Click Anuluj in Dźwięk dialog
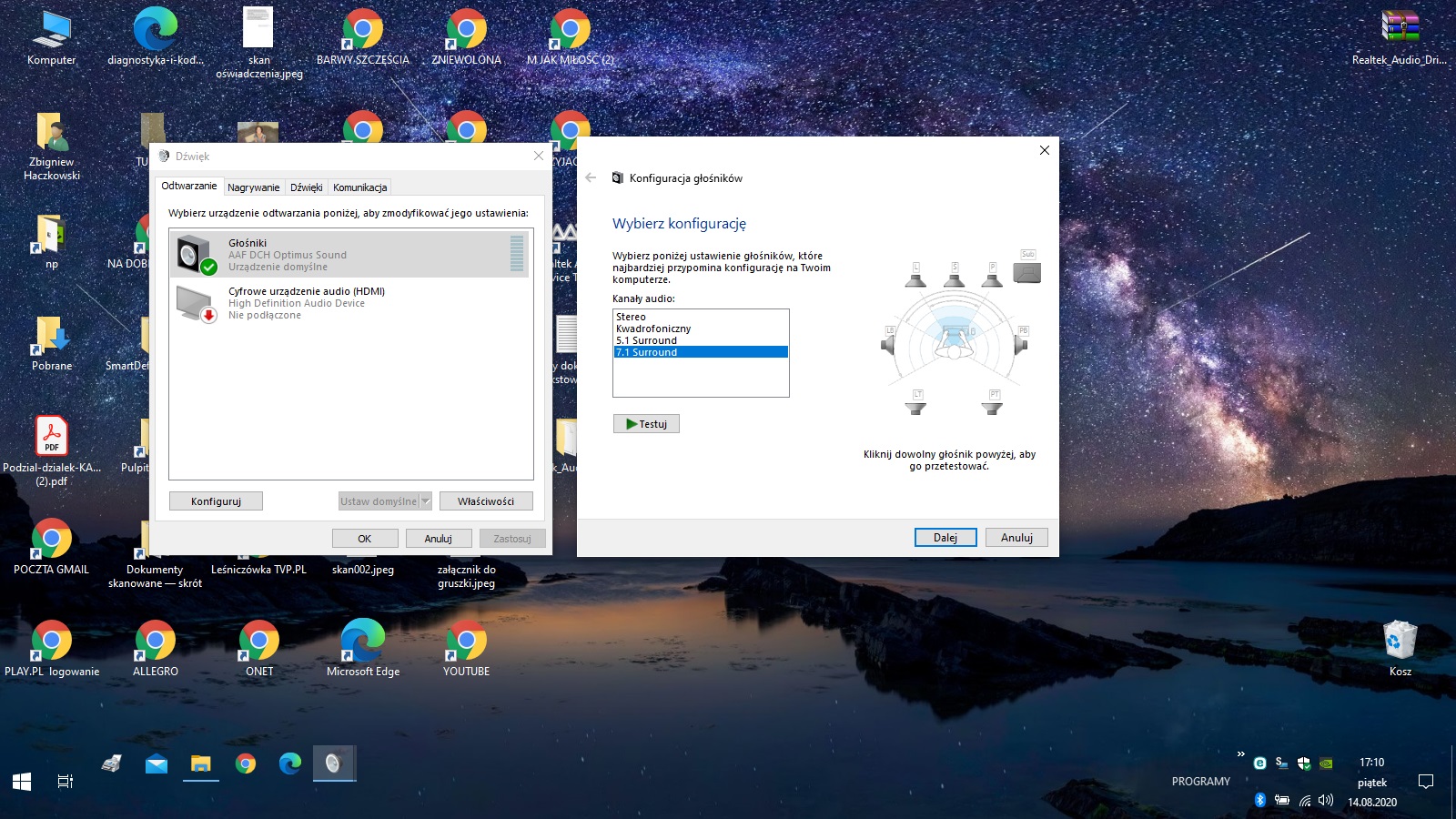This screenshot has width=1456, height=819. [x=439, y=539]
